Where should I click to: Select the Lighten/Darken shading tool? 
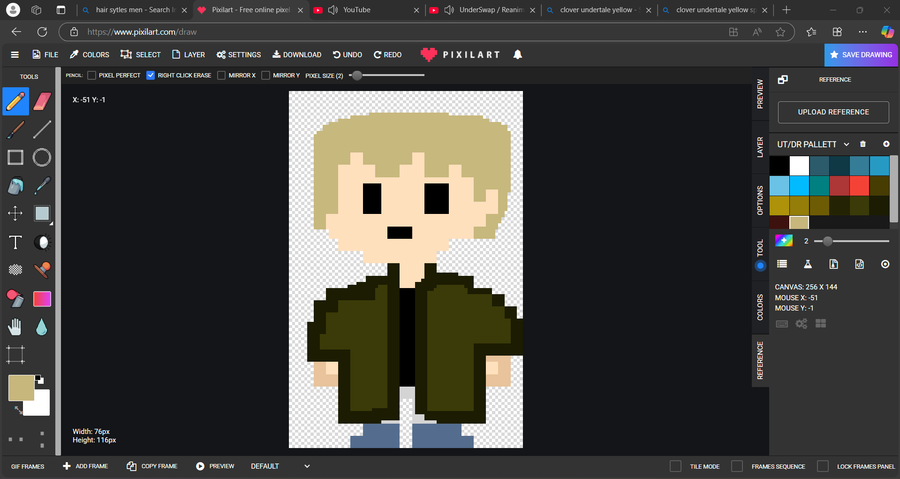point(42,242)
